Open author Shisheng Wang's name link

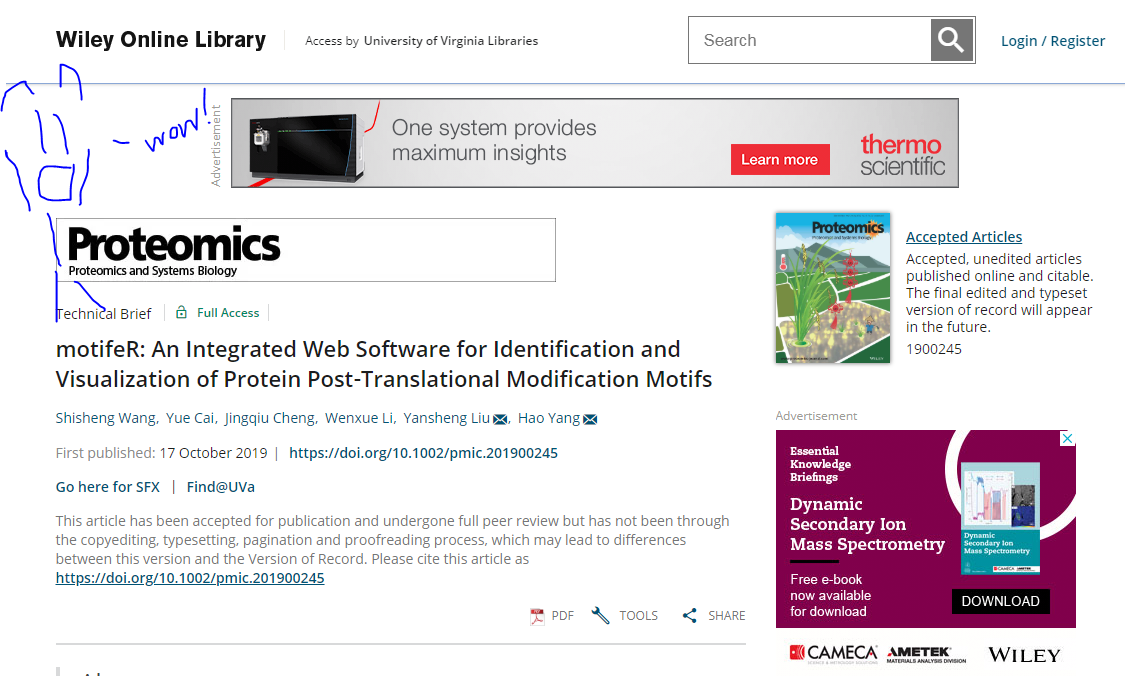tap(106, 418)
